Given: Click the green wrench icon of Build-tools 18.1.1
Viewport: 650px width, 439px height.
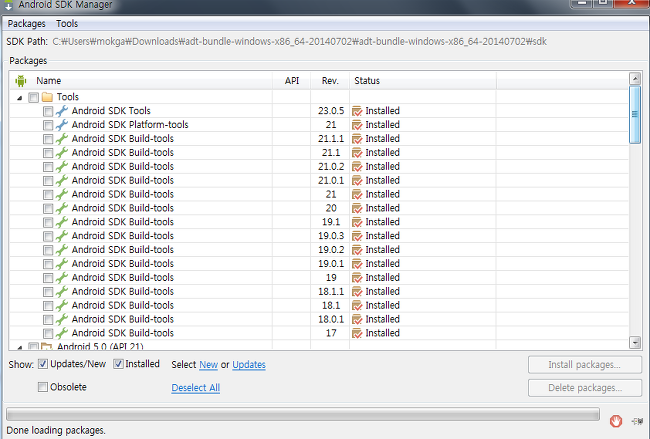Looking at the screenshot, I should pos(62,291).
